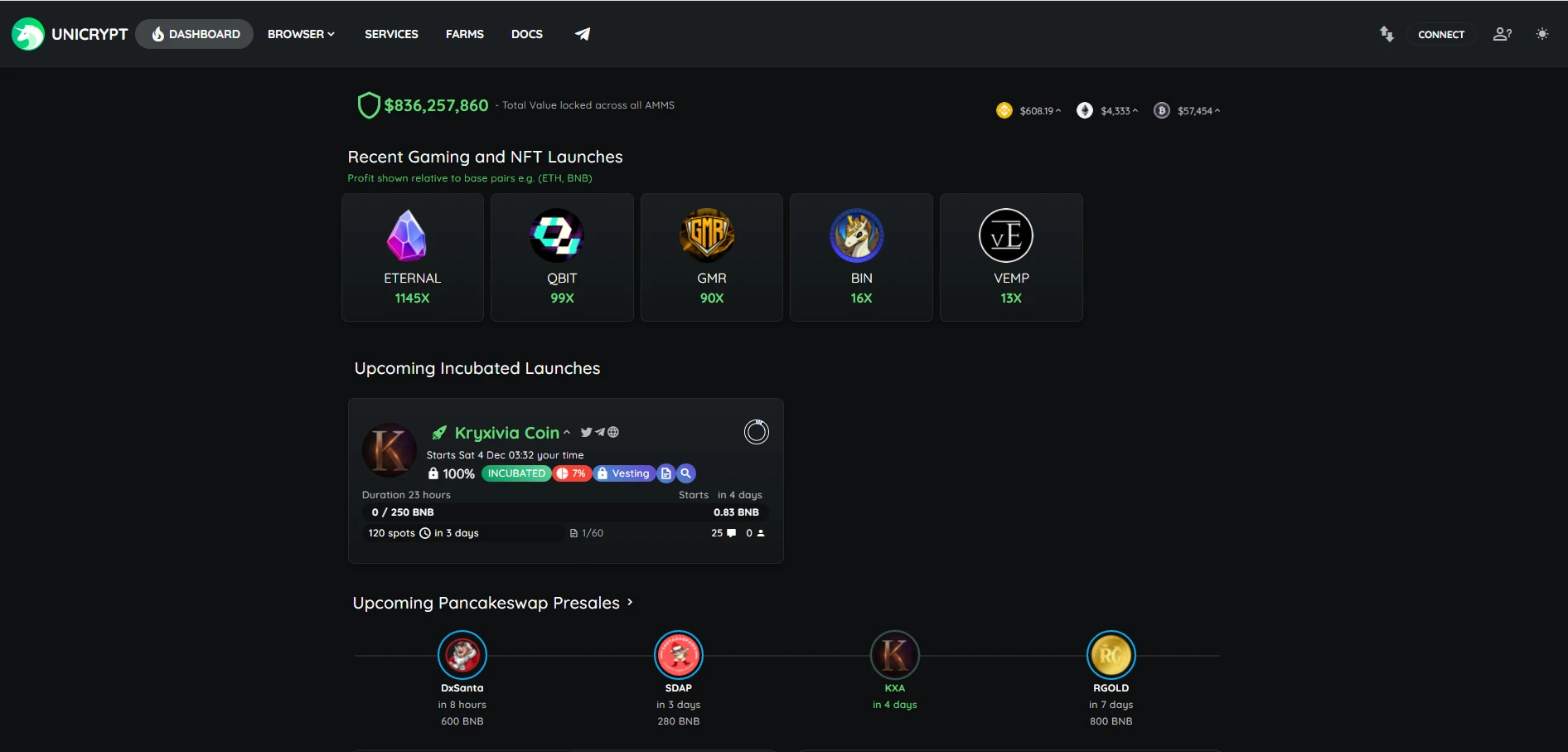The image size is (1568, 752).
Task: Open the Docs link
Action: 527,34
